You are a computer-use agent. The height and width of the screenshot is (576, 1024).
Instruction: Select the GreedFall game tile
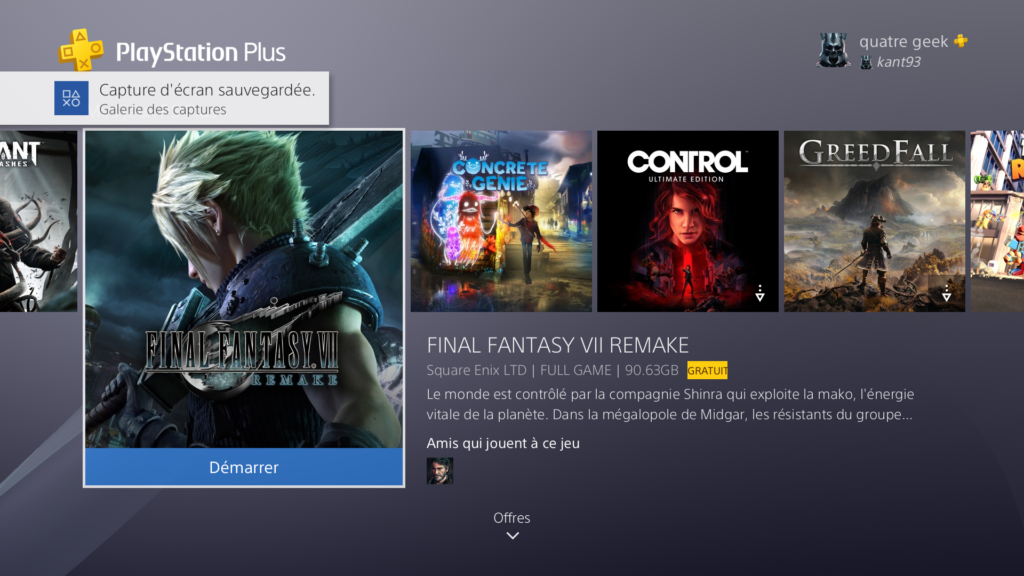874,221
